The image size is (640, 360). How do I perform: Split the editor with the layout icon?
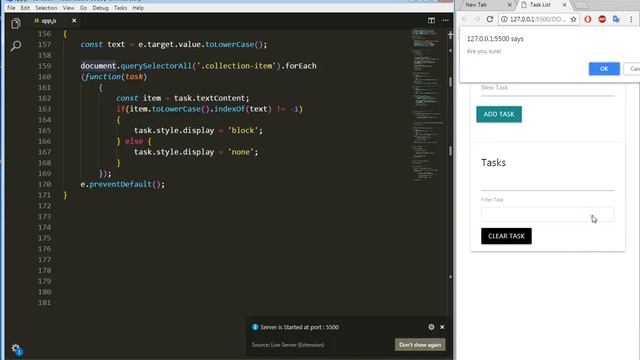point(431,20)
